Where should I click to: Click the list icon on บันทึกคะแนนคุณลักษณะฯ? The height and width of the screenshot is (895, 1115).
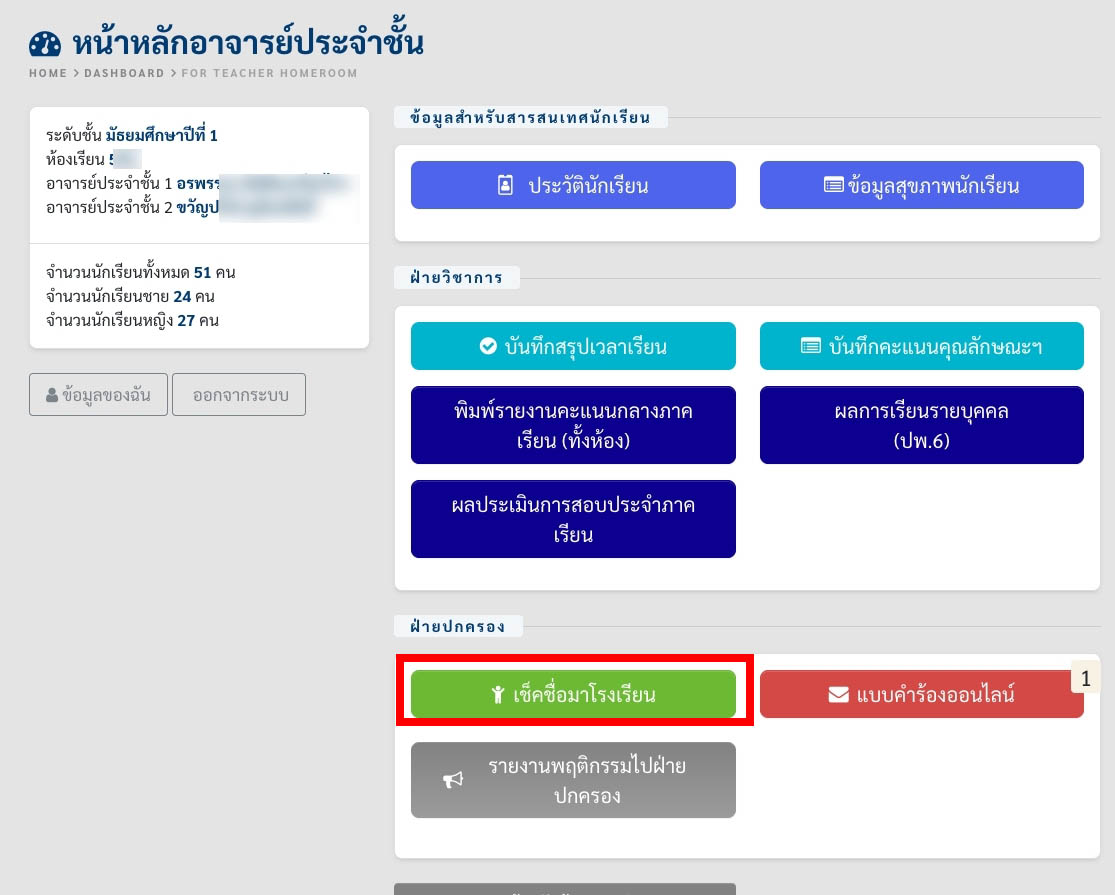[811, 346]
